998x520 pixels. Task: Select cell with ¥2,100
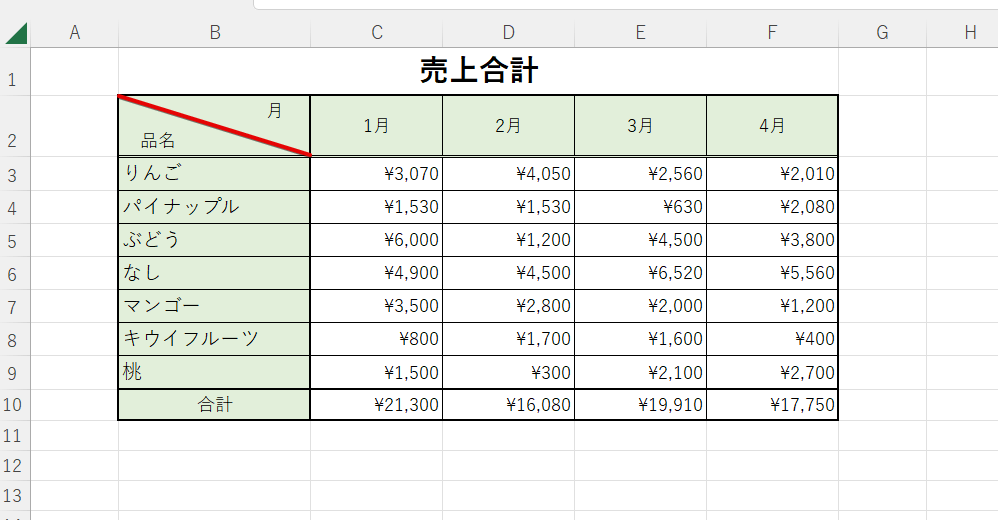point(640,372)
